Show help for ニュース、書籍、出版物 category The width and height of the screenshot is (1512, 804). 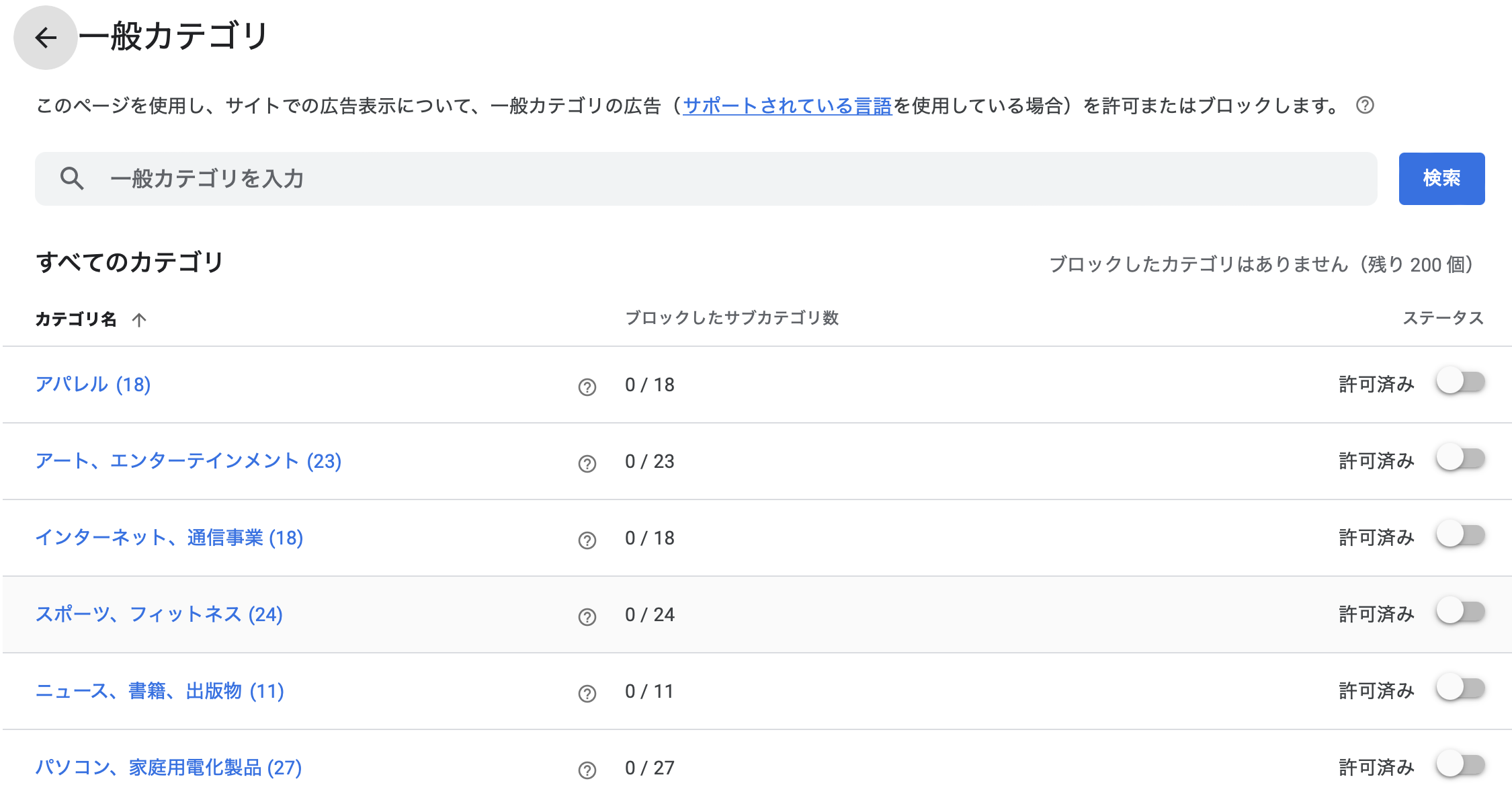[x=587, y=694]
